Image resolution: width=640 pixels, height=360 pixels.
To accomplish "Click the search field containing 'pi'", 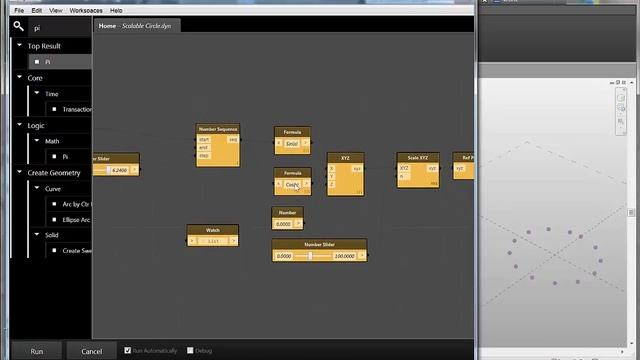I will [60, 28].
